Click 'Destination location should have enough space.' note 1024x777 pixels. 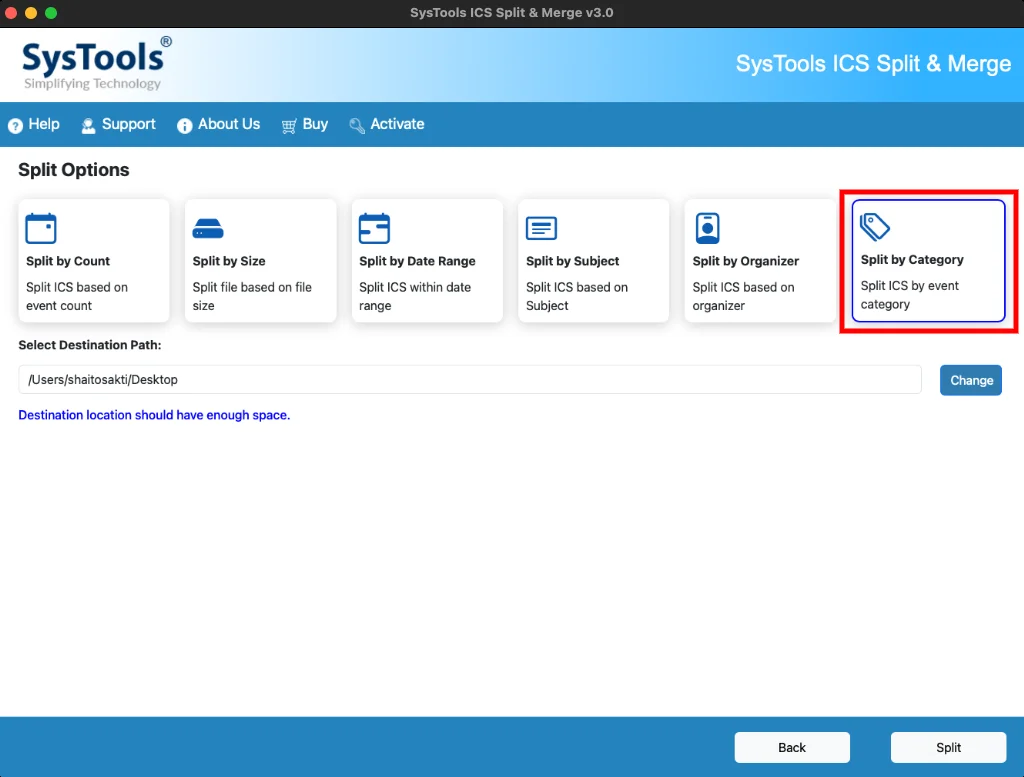pos(154,415)
